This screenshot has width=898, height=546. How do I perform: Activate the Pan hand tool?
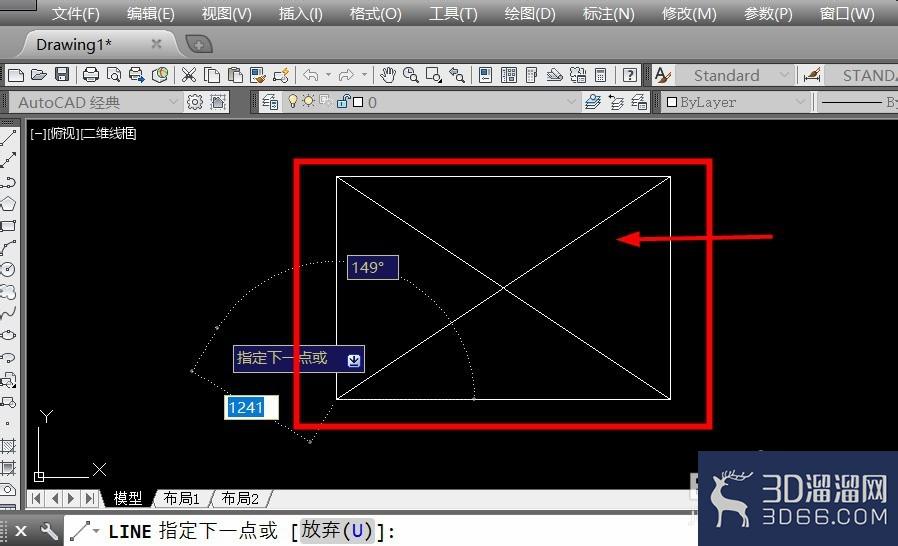tap(388, 75)
